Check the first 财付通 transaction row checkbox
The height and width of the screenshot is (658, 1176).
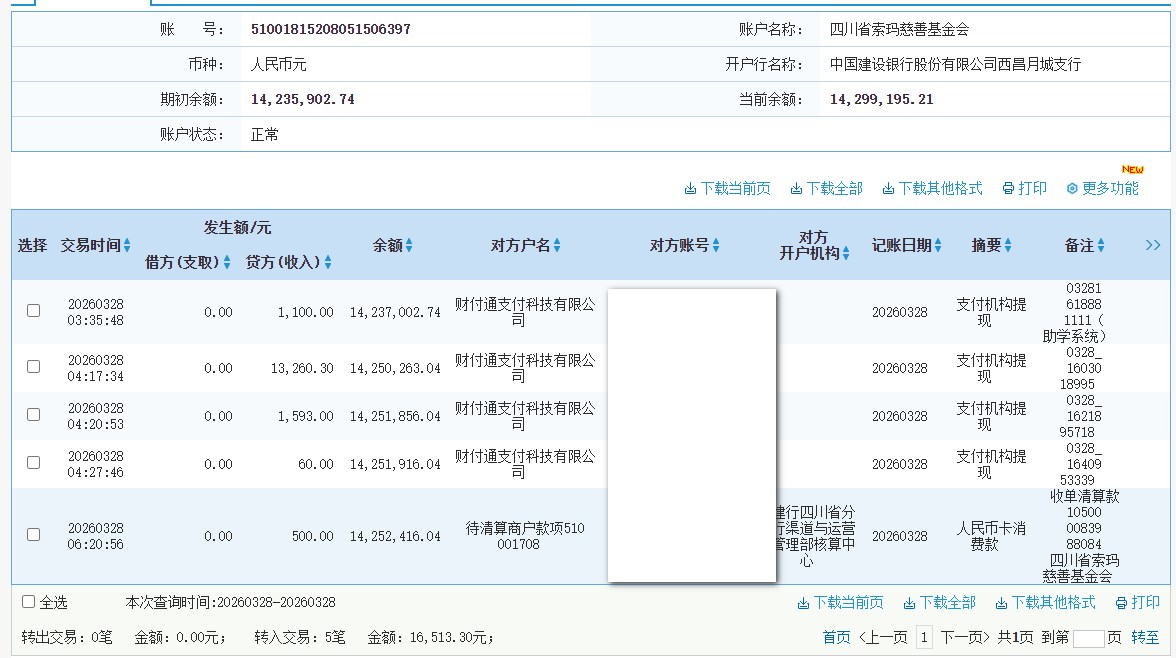click(x=33, y=310)
